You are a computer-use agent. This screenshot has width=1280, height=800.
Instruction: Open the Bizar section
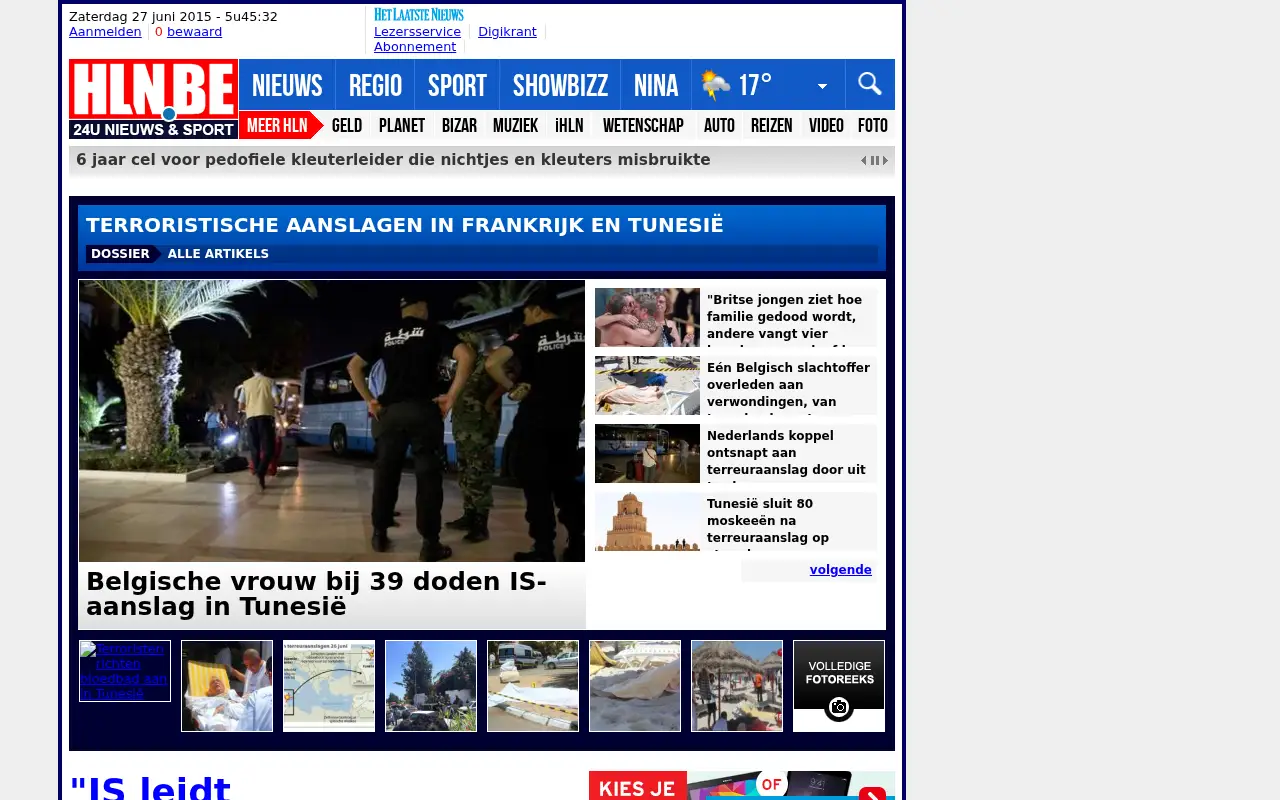point(459,125)
